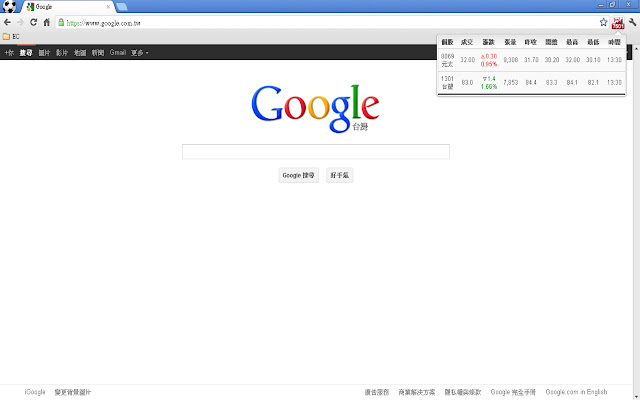Viewport: 640px width, 400px height.
Task: Click the 31.70 previous close cell
Action: coord(531,60)
